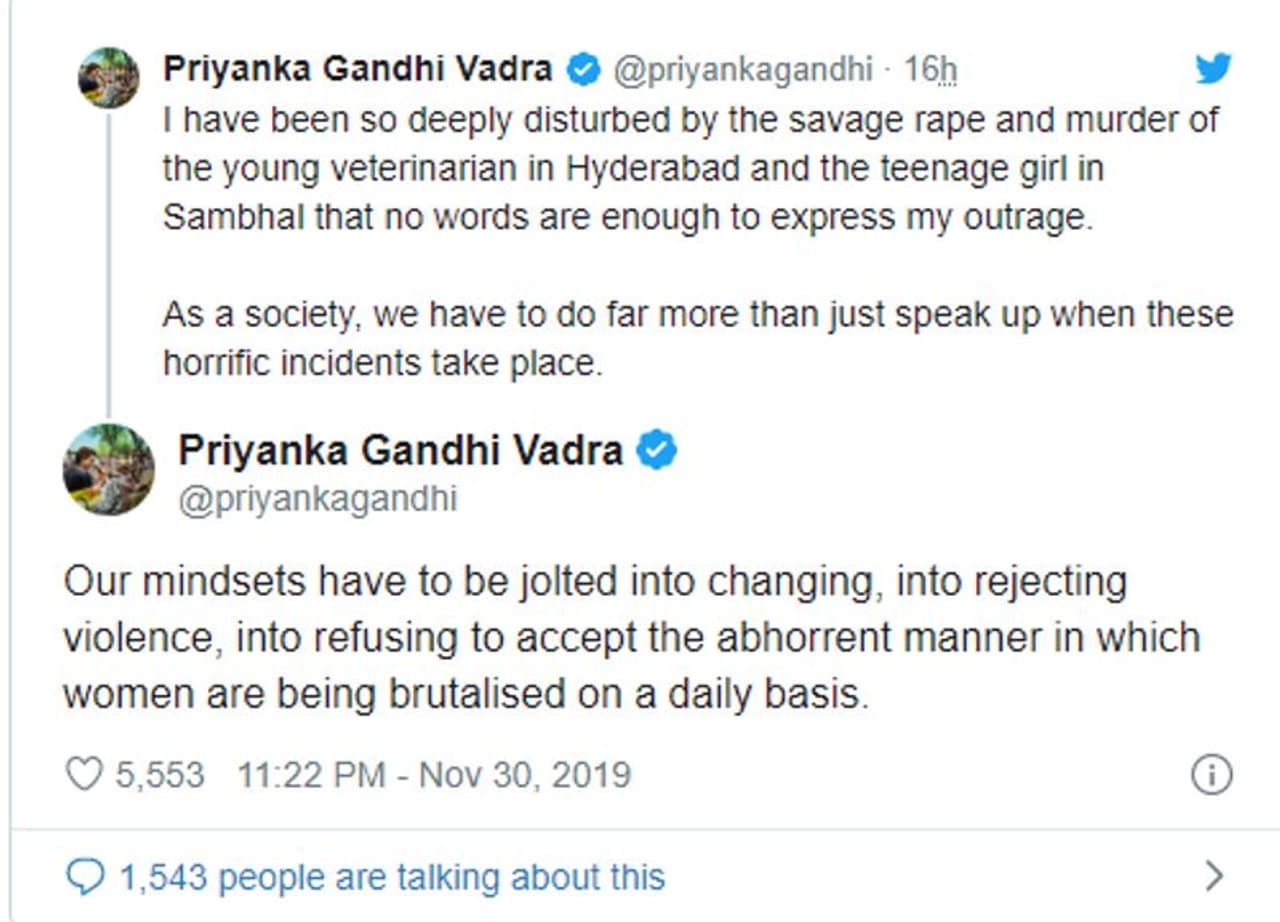Click the Twitter bird logo
Viewport: 1280px width, 922px height.
click(1213, 69)
